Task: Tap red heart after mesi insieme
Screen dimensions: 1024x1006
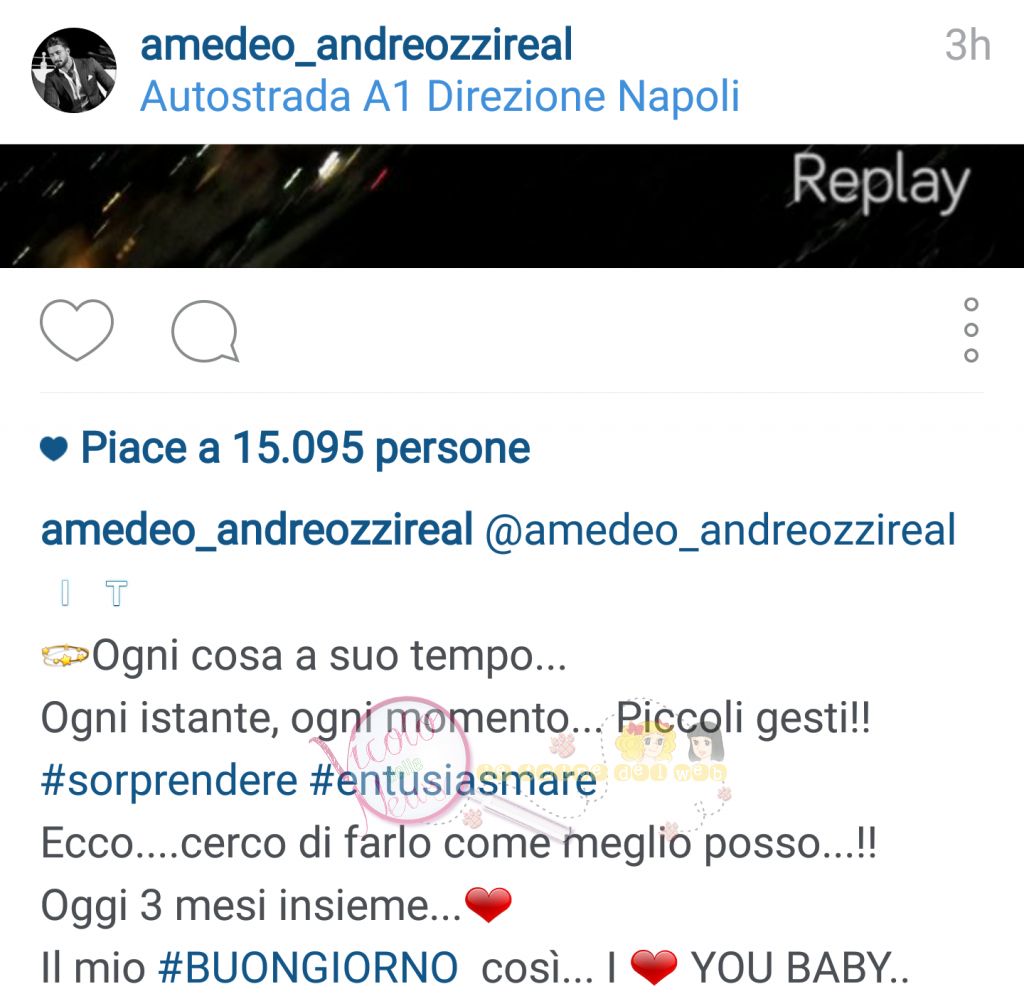Action: point(488,905)
